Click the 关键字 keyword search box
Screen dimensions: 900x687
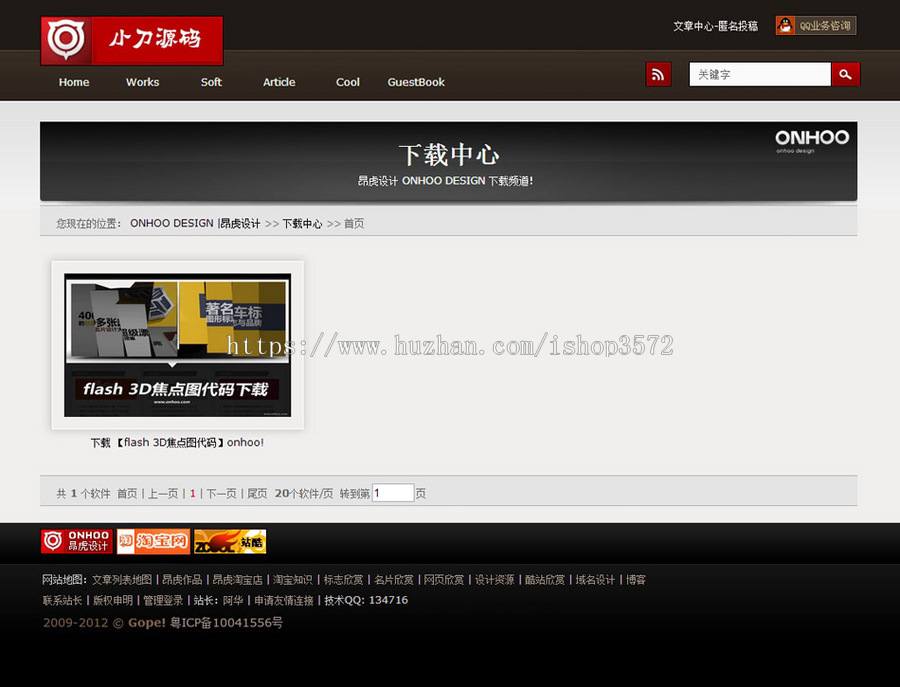759,74
